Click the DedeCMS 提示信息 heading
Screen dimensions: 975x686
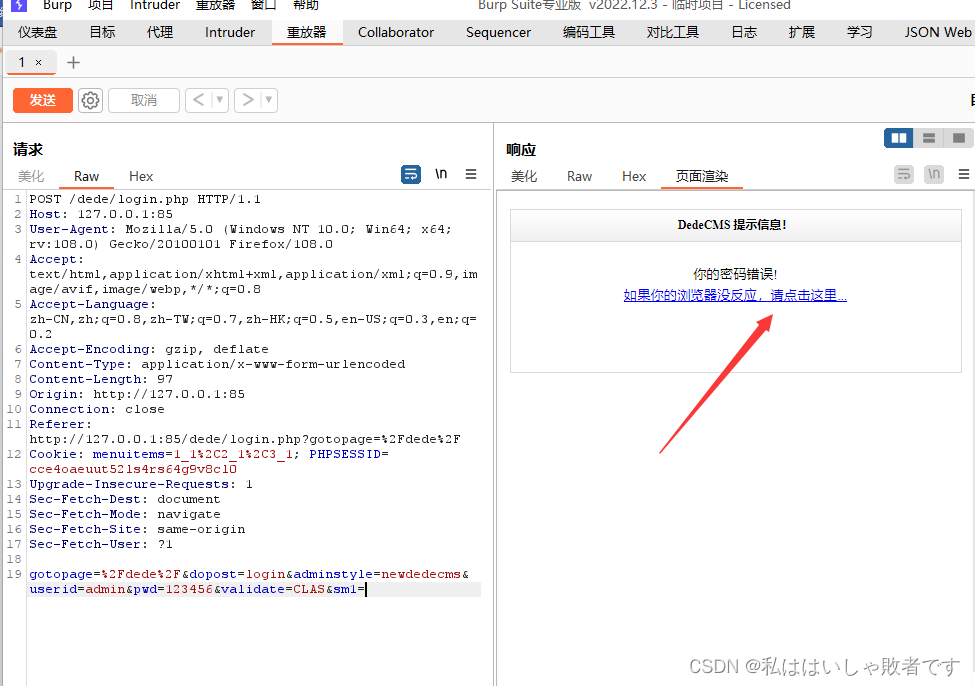point(732,225)
